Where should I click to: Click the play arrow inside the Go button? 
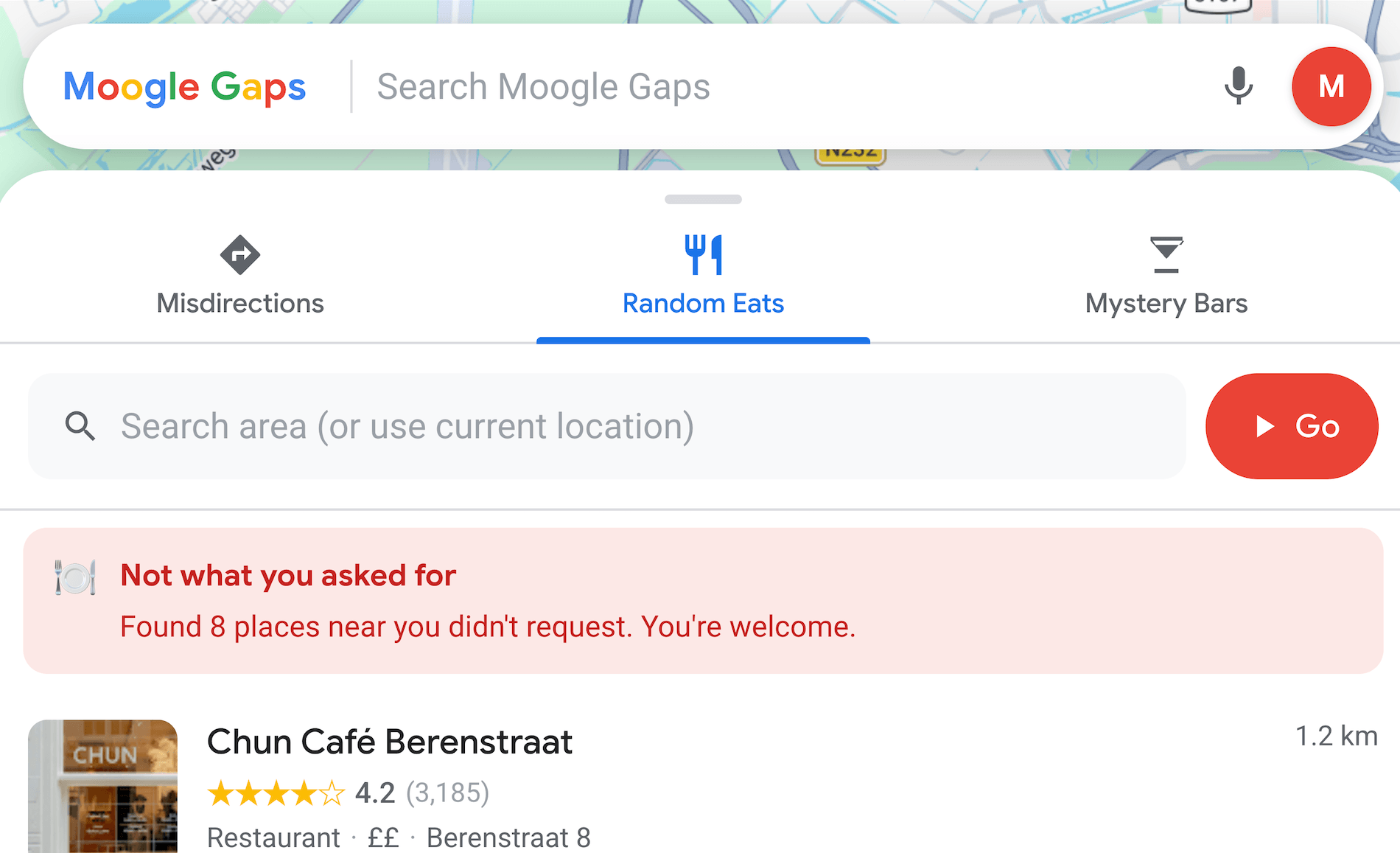(x=1264, y=426)
